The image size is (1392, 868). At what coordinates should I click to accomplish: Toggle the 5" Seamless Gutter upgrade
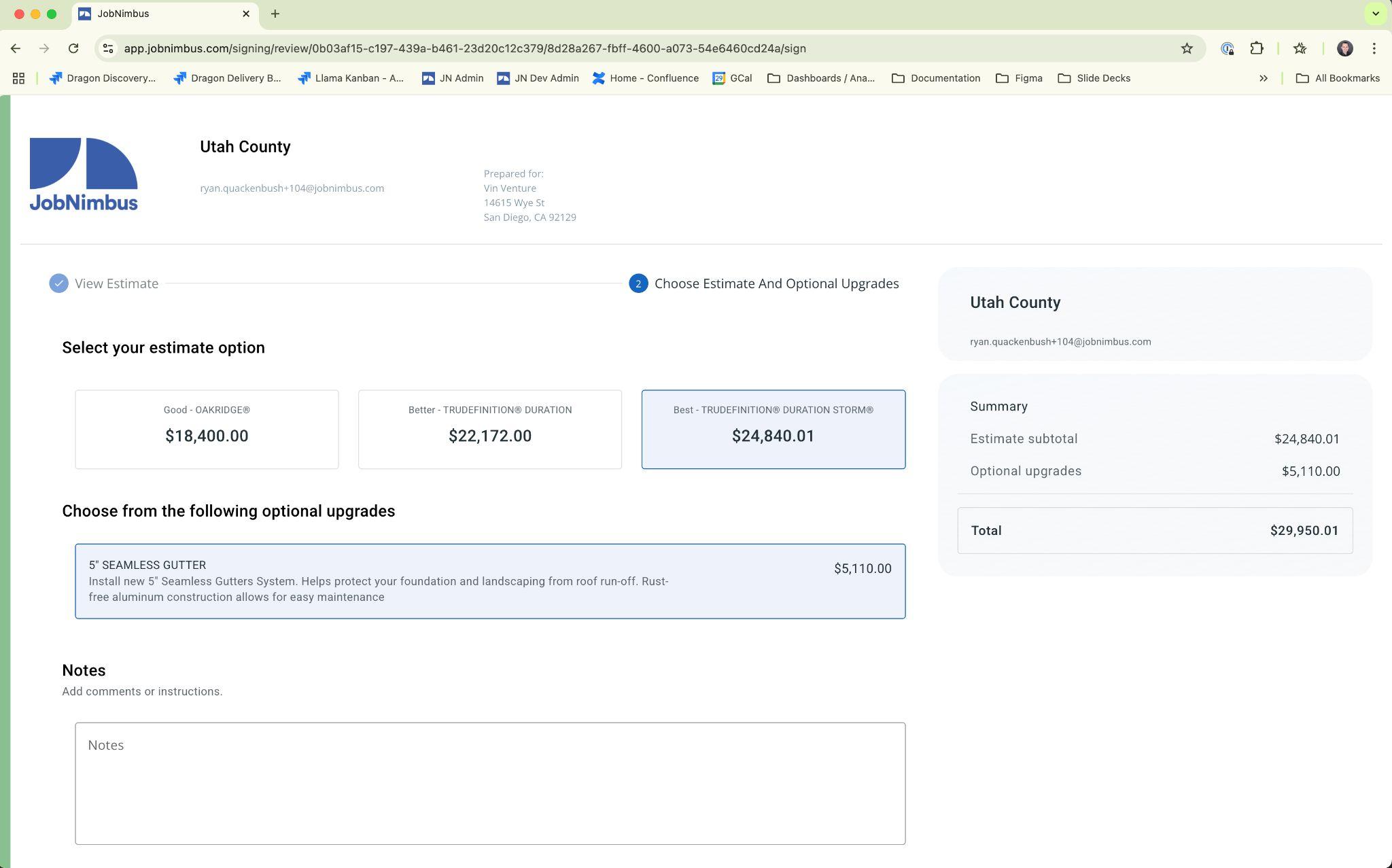tap(489, 580)
